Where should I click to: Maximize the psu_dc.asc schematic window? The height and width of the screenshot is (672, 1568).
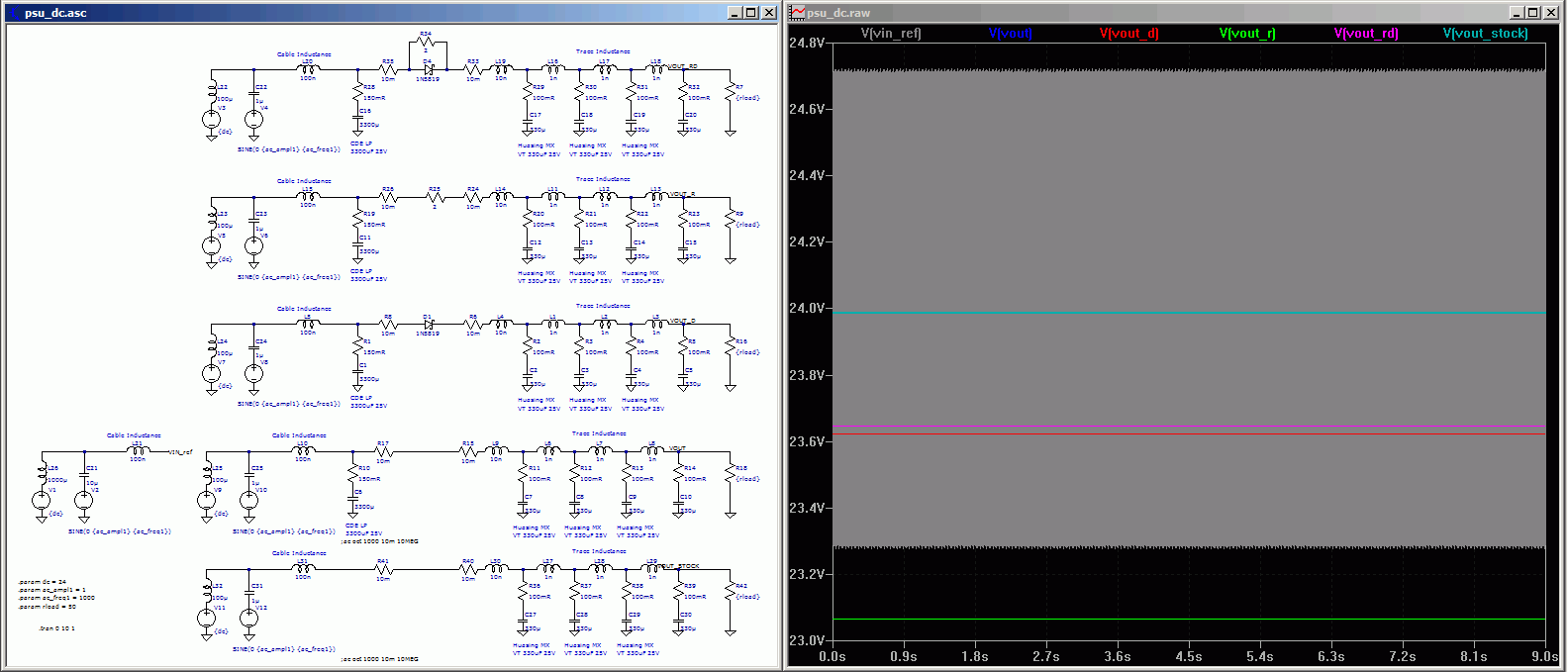pyautogui.click(x=751, y=13)
